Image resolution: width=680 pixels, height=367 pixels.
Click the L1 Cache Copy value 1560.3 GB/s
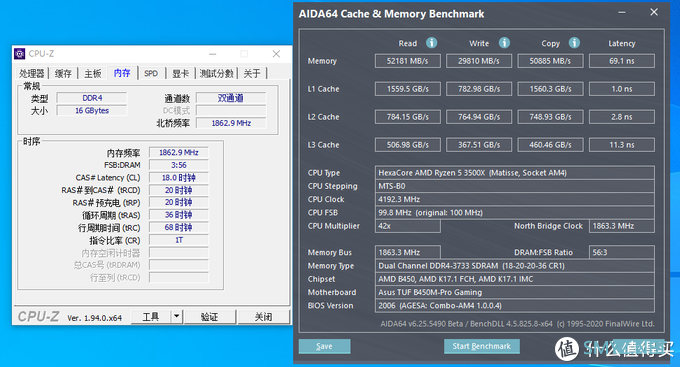tap(550, 89)
